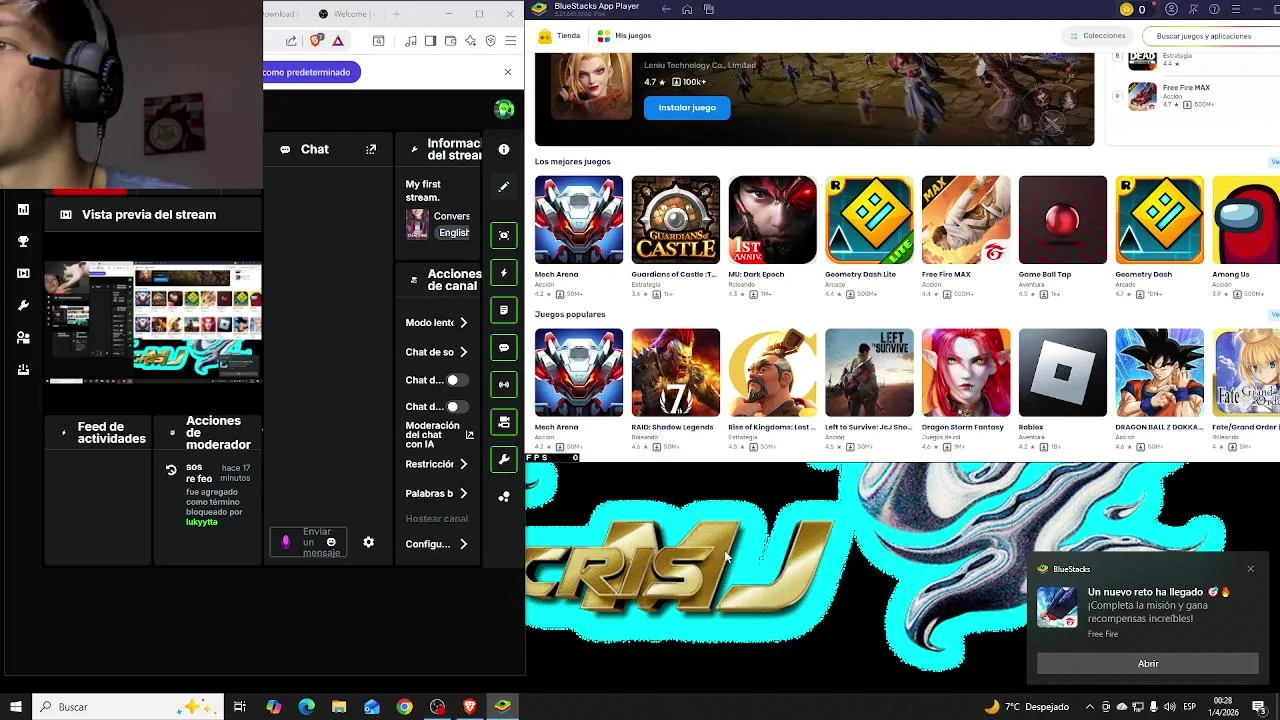Image resolution: width=1280 pixels, height=720 pixels.
Task: Click the 'Instalar juego' button
Action: 687,107
